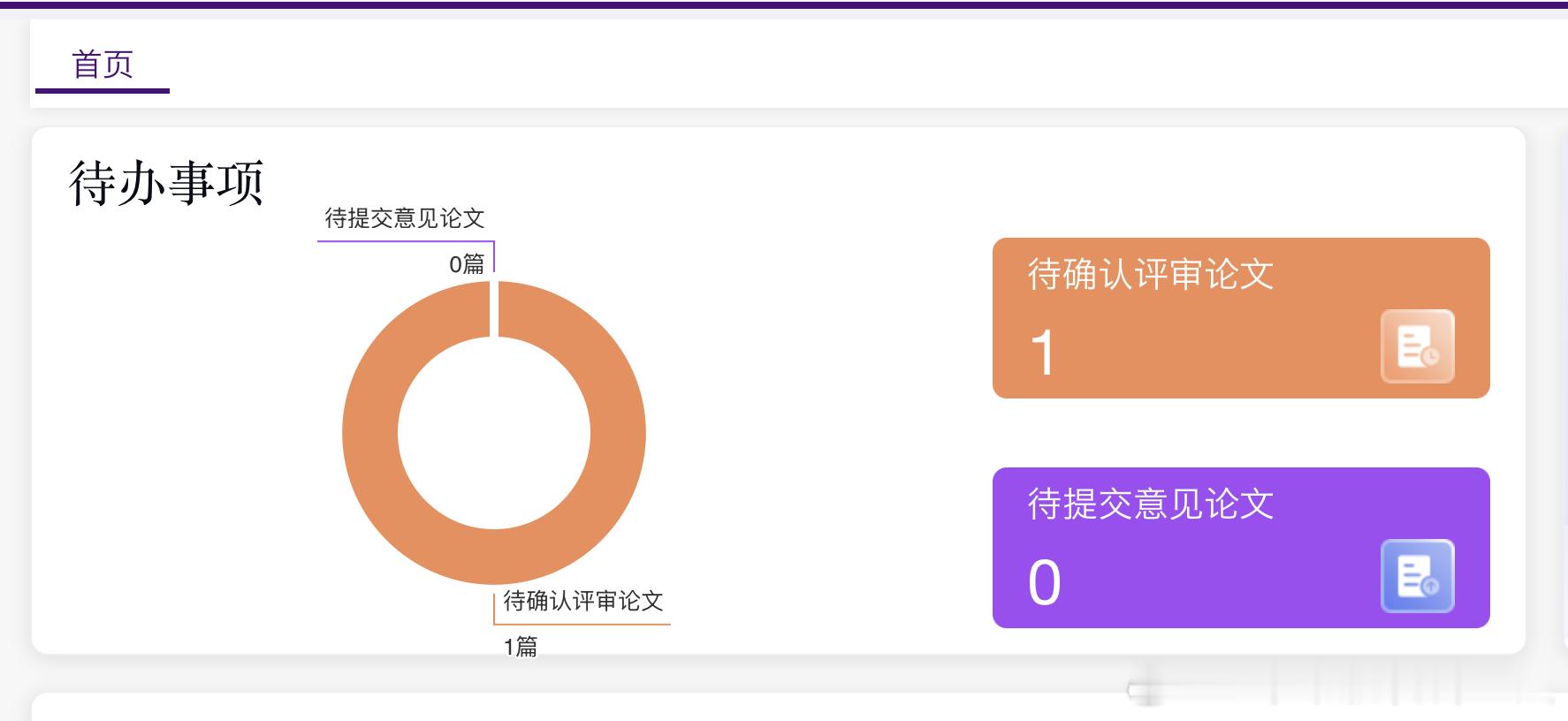Screen dimensions: 1568x721
Task: Click the document-upload icon on purple card
Action: click(x=1418, y=576)
